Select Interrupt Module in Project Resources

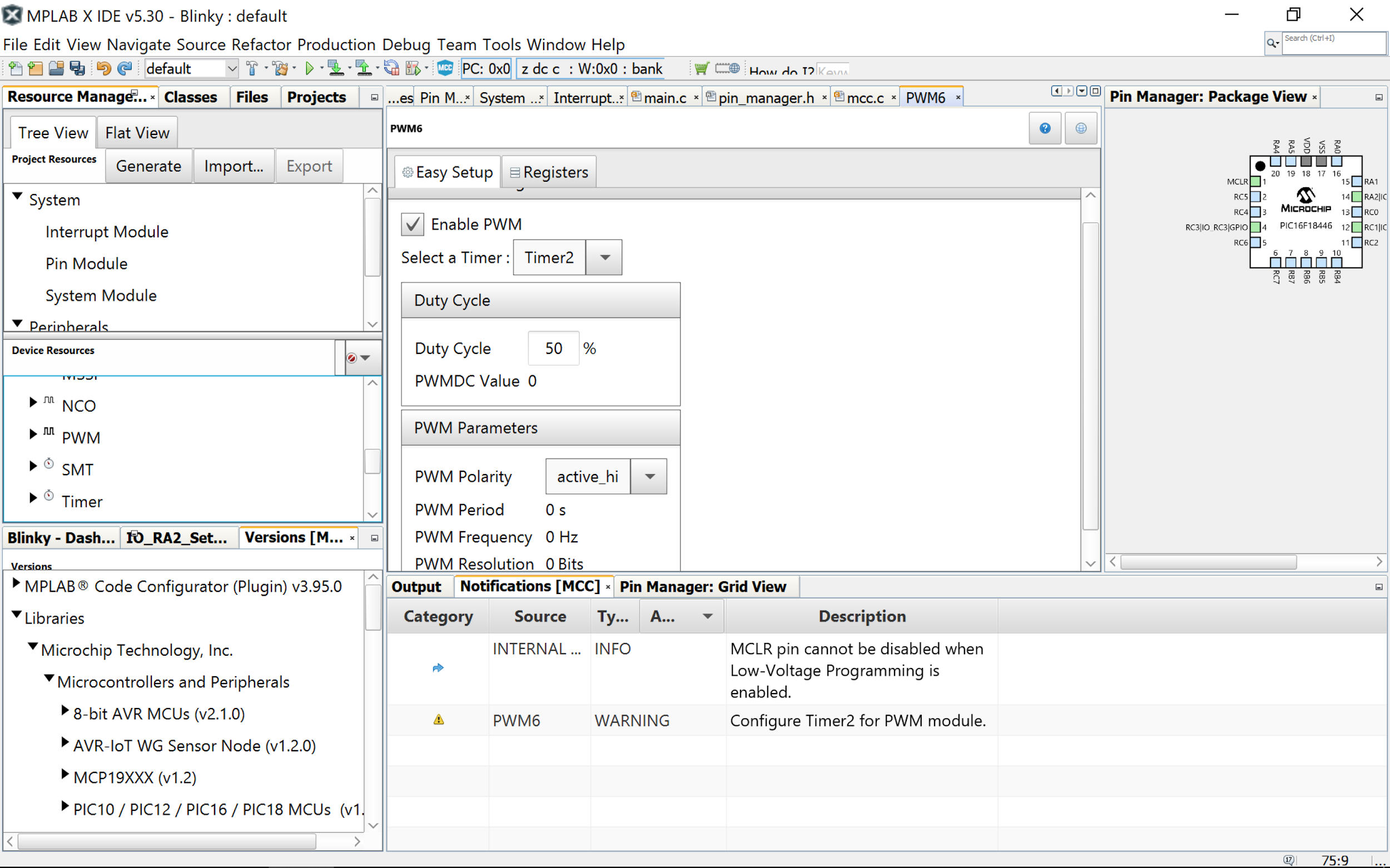coord(107,232)
